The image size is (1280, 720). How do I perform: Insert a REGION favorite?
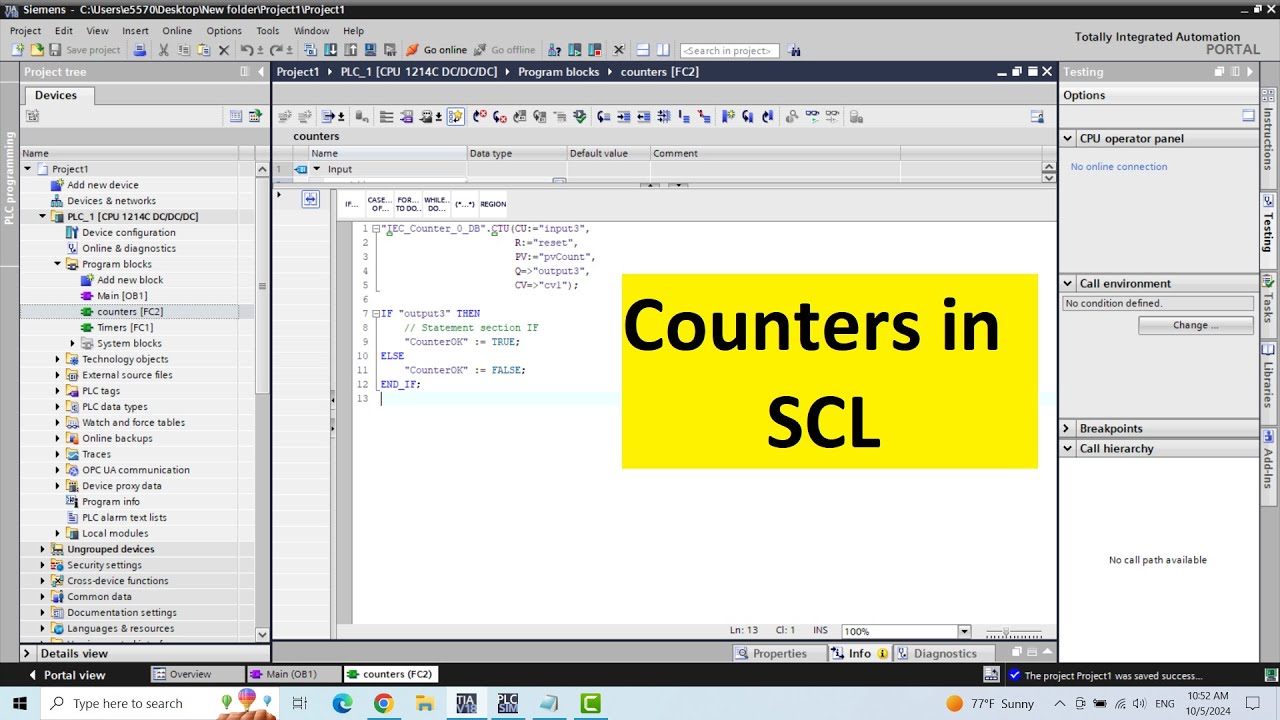pos(493,204)
